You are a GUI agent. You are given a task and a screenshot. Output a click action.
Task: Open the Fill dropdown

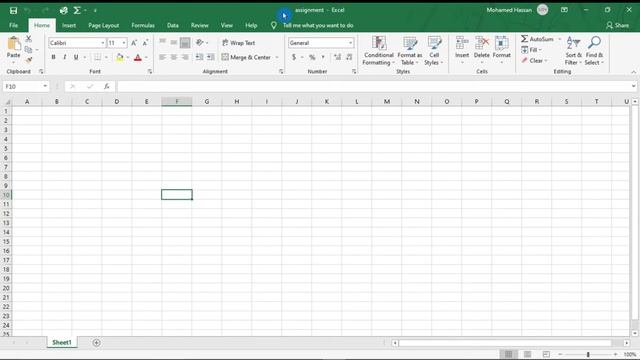(x=531, y=50)
